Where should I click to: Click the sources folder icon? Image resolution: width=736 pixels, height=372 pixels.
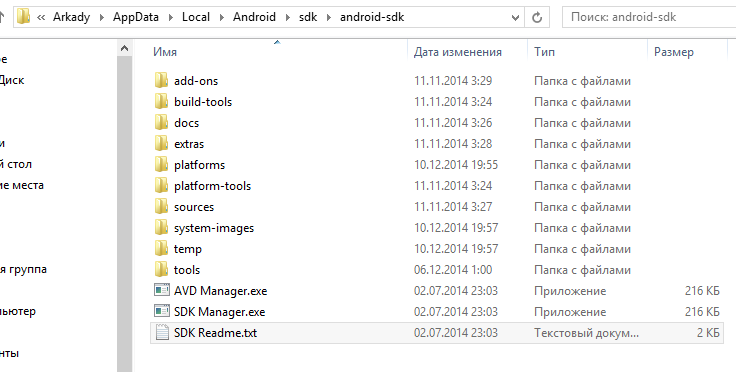(161, 206)
